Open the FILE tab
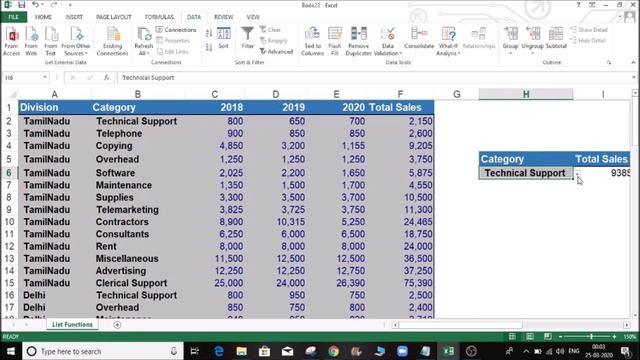This screenshot has width=640, height=360. click(x=13, y=17)
